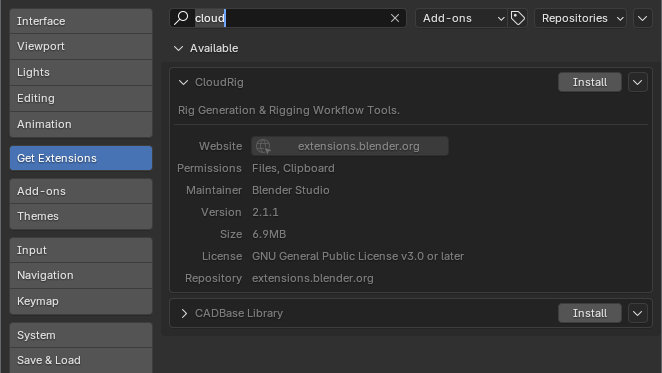Open options dropdown beside CloudRig Install

click(x=638, y=82)
